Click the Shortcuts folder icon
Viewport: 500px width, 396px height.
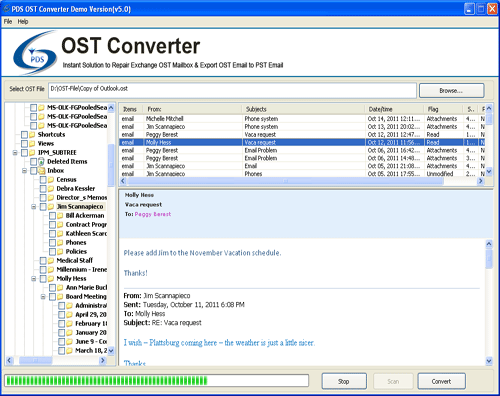(x=32, y=135)
